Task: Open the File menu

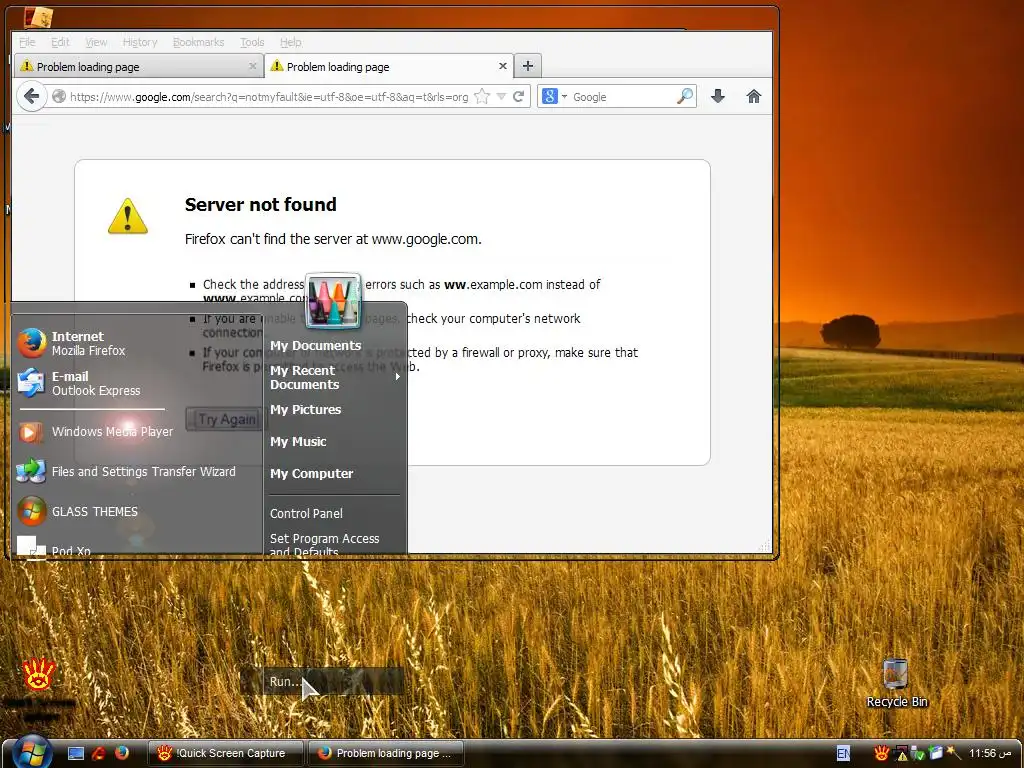Action: pos(27,42)
